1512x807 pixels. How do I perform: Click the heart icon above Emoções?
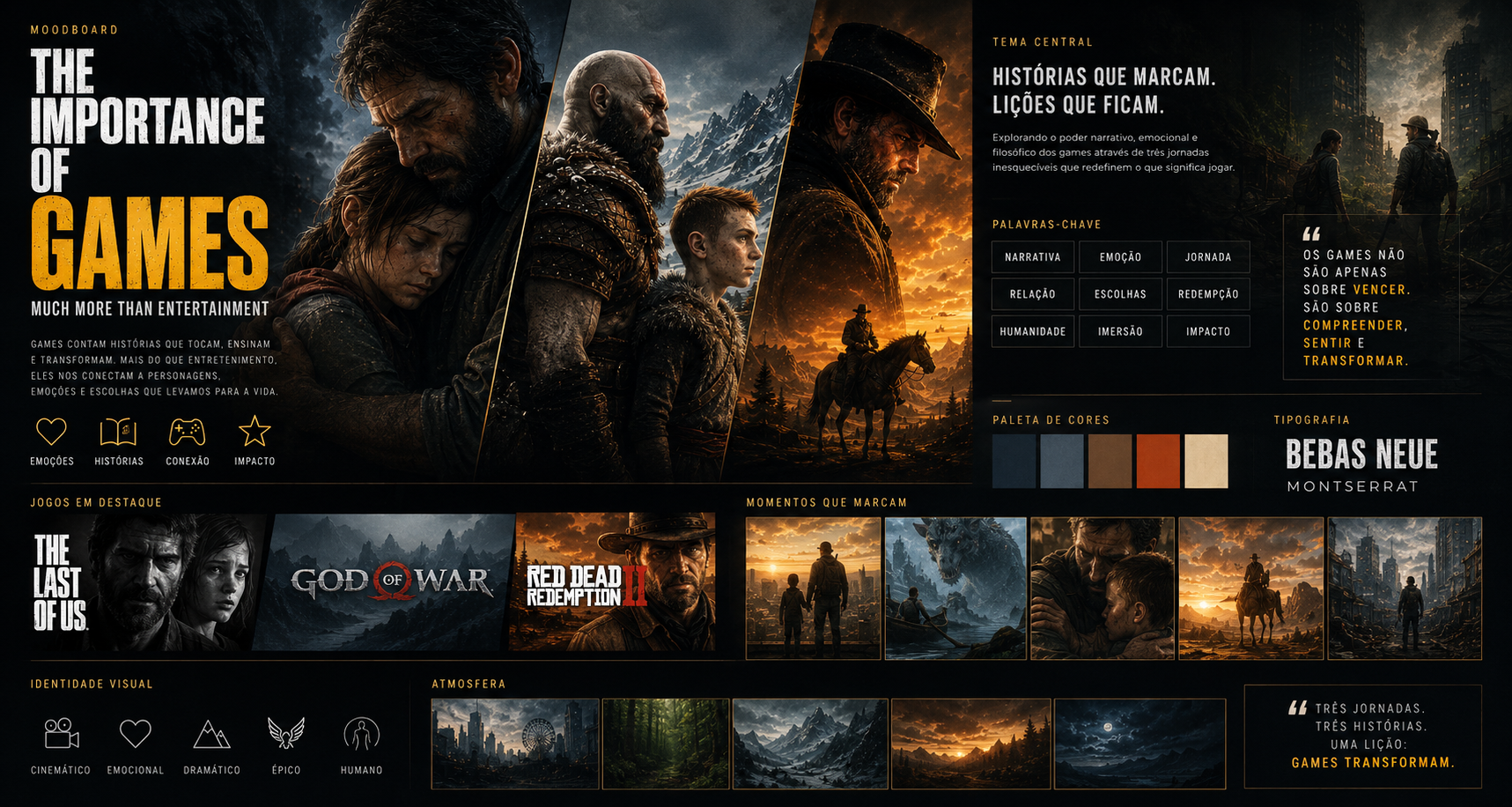coord(51,432)
